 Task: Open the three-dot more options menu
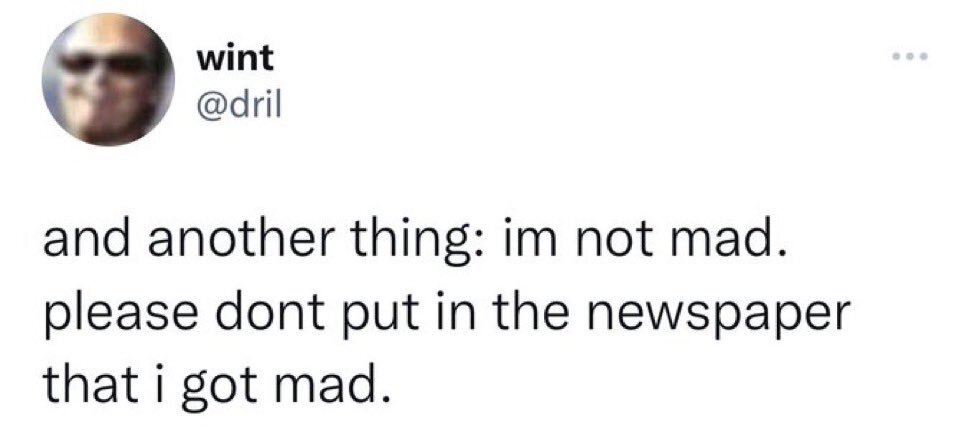pyautogui.click(x=910, y=57)
